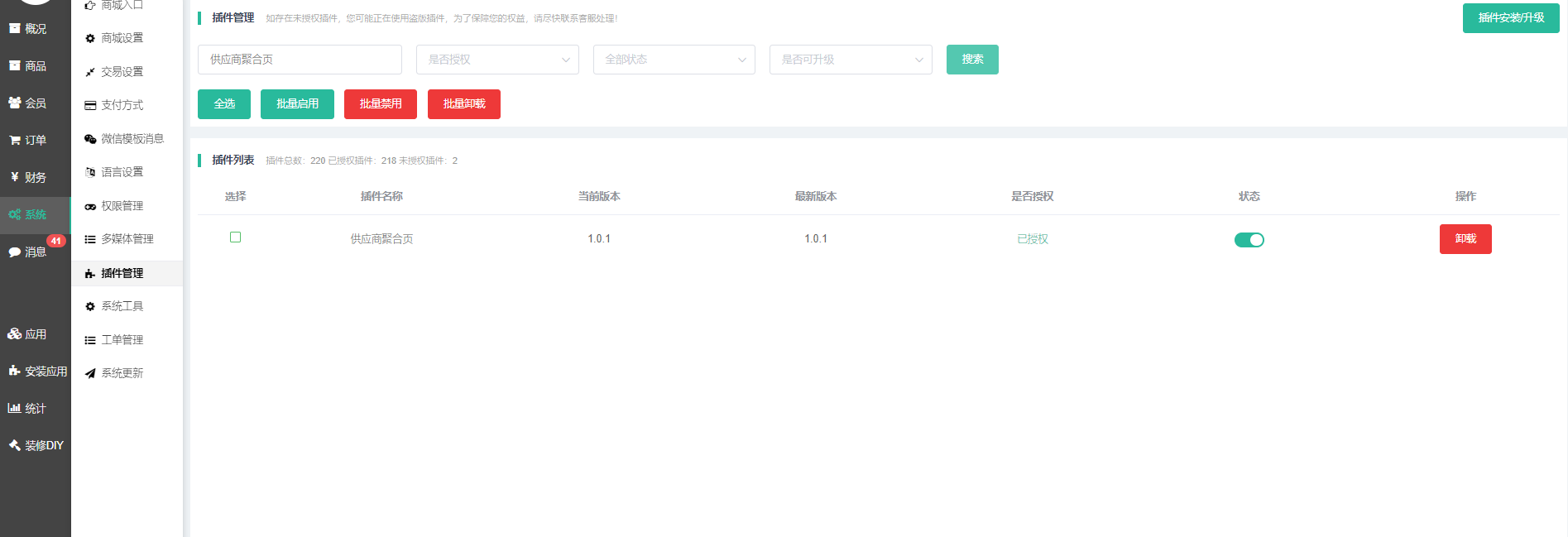Click the 全选 select-all button

(x=224, y=104)
